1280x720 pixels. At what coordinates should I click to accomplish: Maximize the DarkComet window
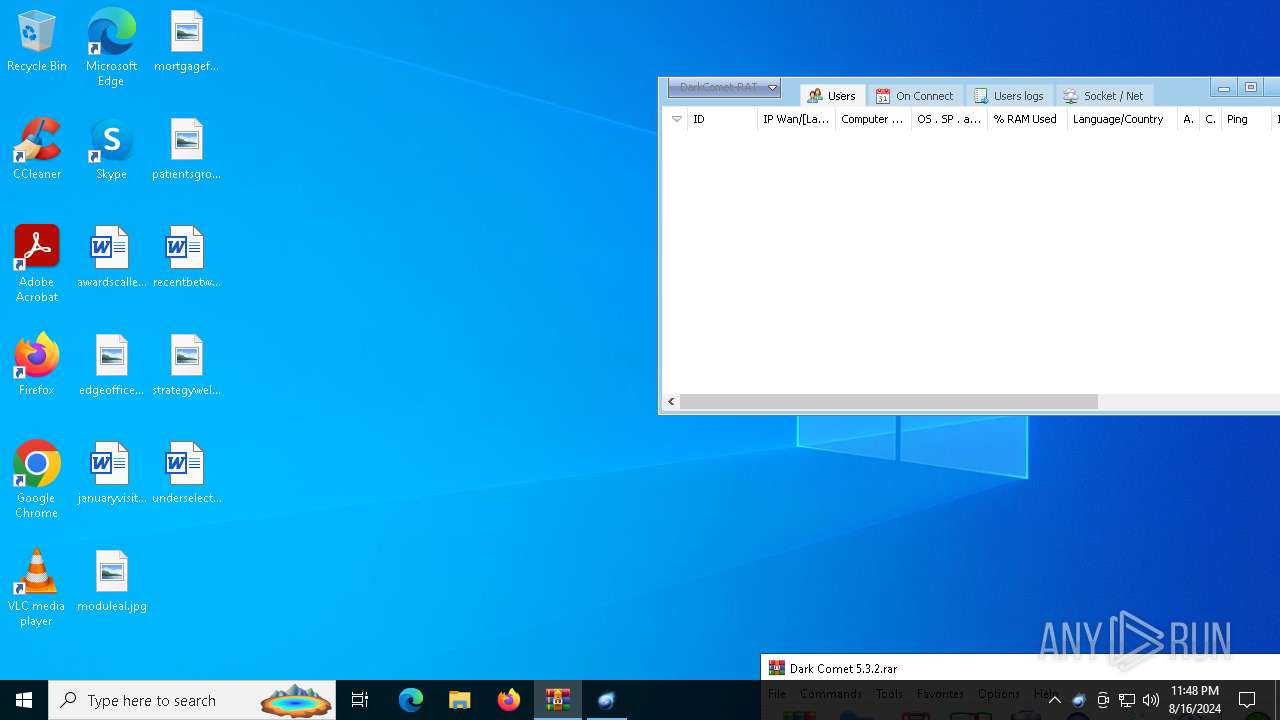[x=1250, y=88]
